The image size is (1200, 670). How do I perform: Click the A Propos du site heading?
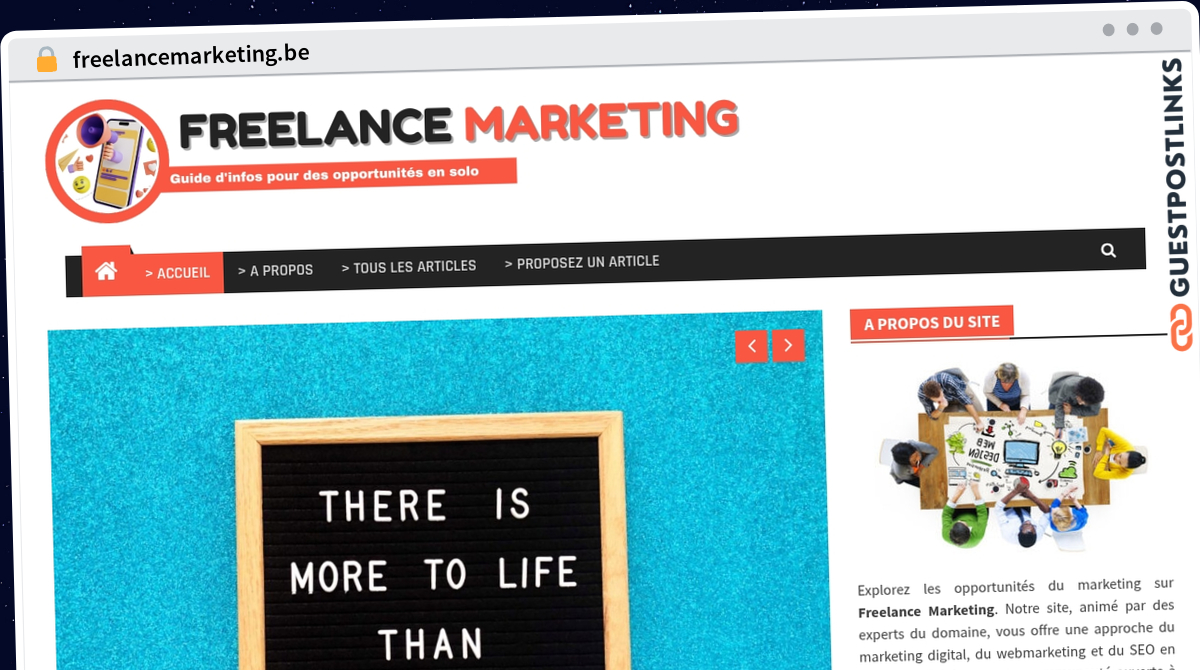(932, 323)
